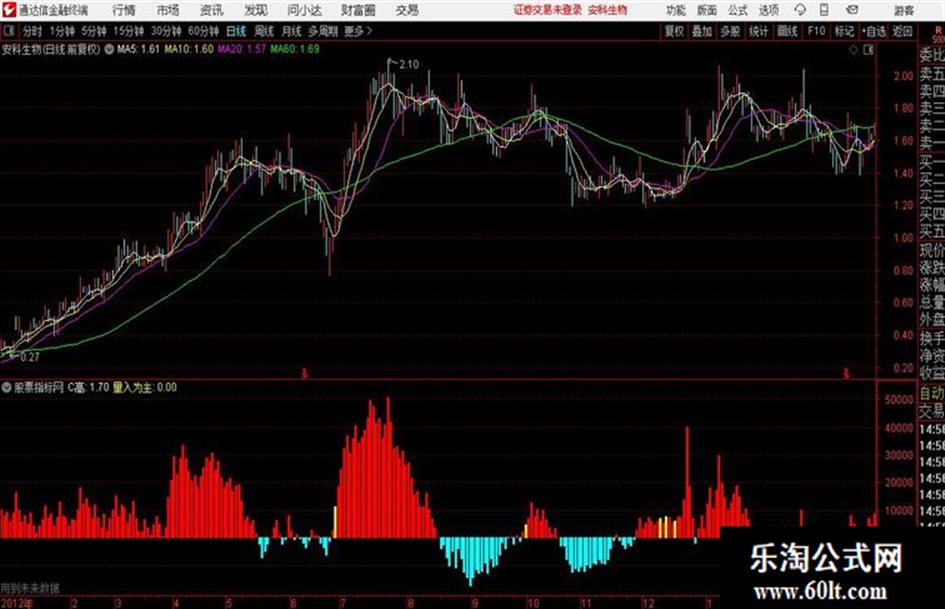Open the 选项 menu

click(768, 10)
